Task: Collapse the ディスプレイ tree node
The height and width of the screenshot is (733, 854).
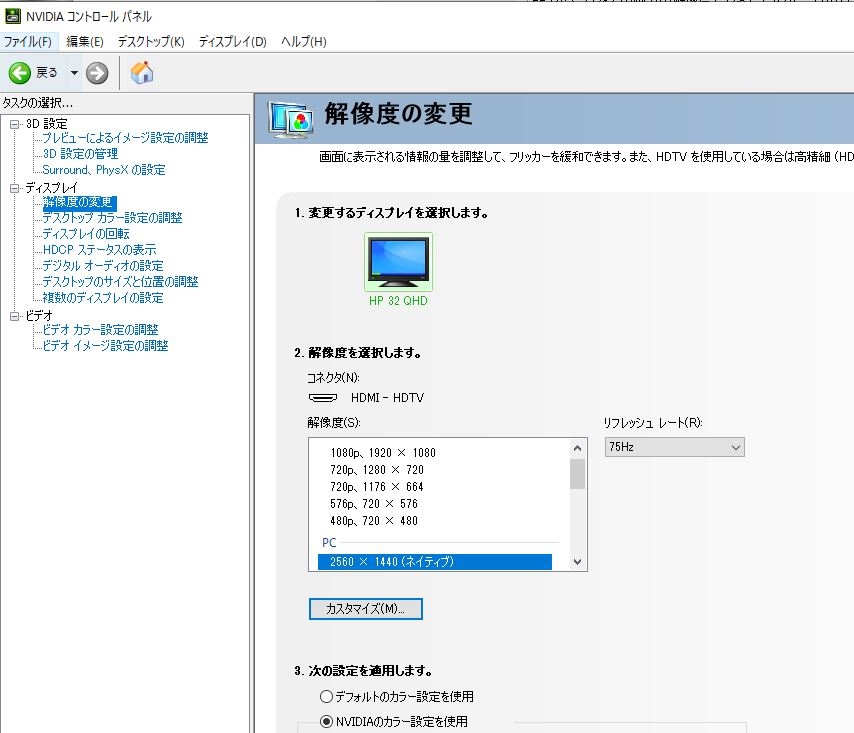Action: point(15,188)
